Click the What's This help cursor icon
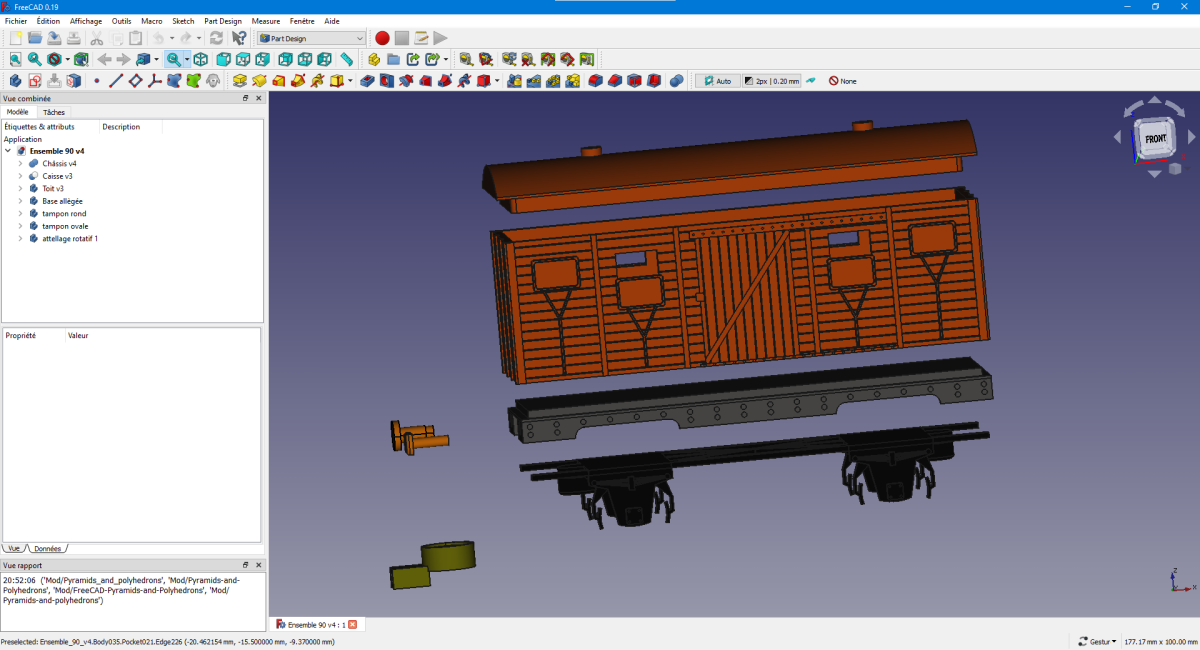 tap(239, 38)
